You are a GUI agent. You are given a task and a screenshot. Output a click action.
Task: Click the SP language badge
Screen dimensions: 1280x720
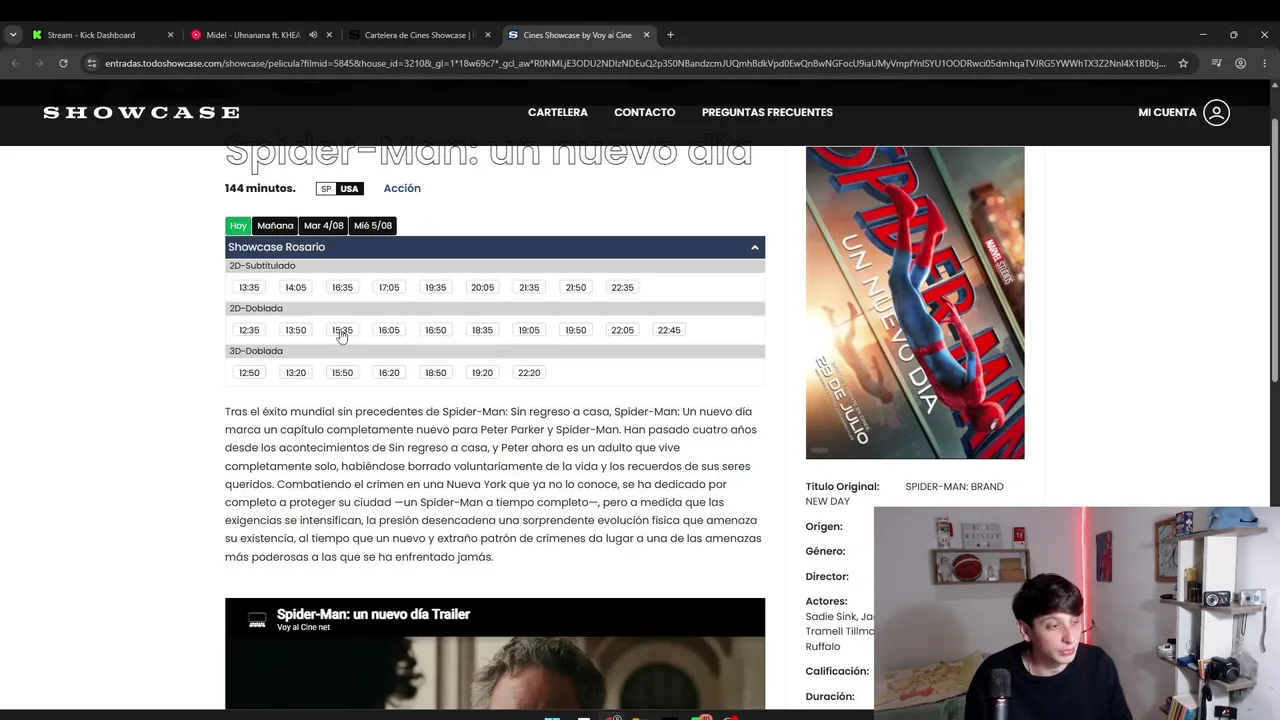click(327, 189)
